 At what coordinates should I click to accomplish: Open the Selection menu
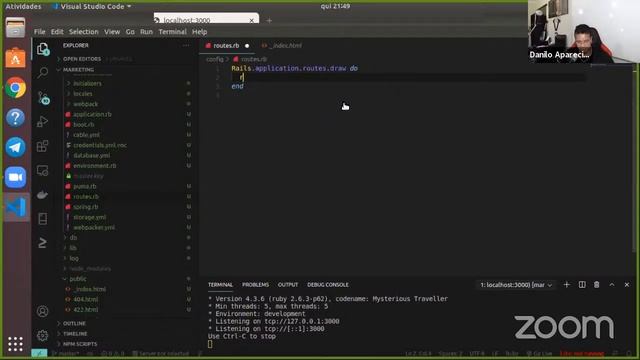click(x=83, y=32)
